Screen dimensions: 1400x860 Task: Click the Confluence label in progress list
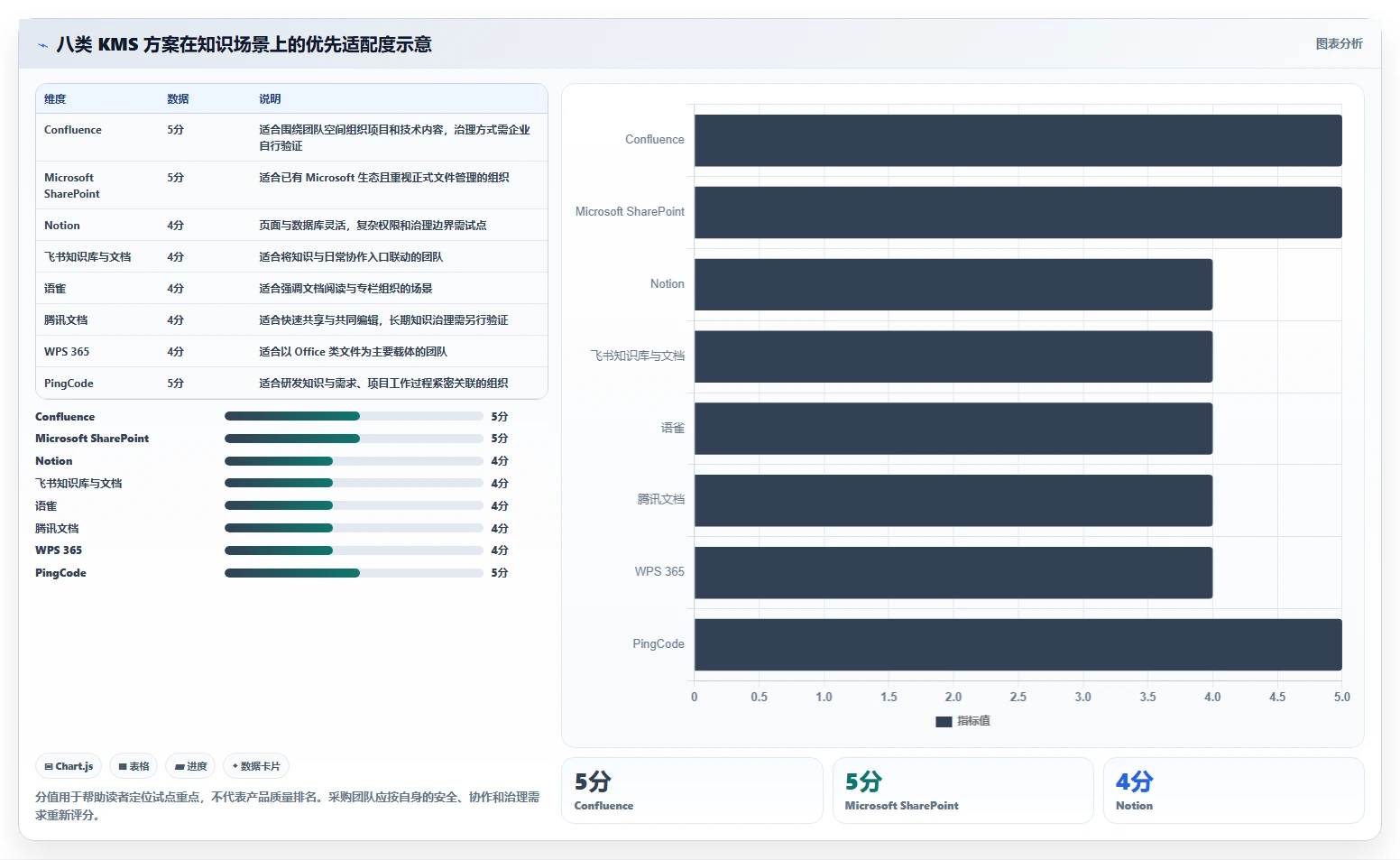(x=65, y=417)
